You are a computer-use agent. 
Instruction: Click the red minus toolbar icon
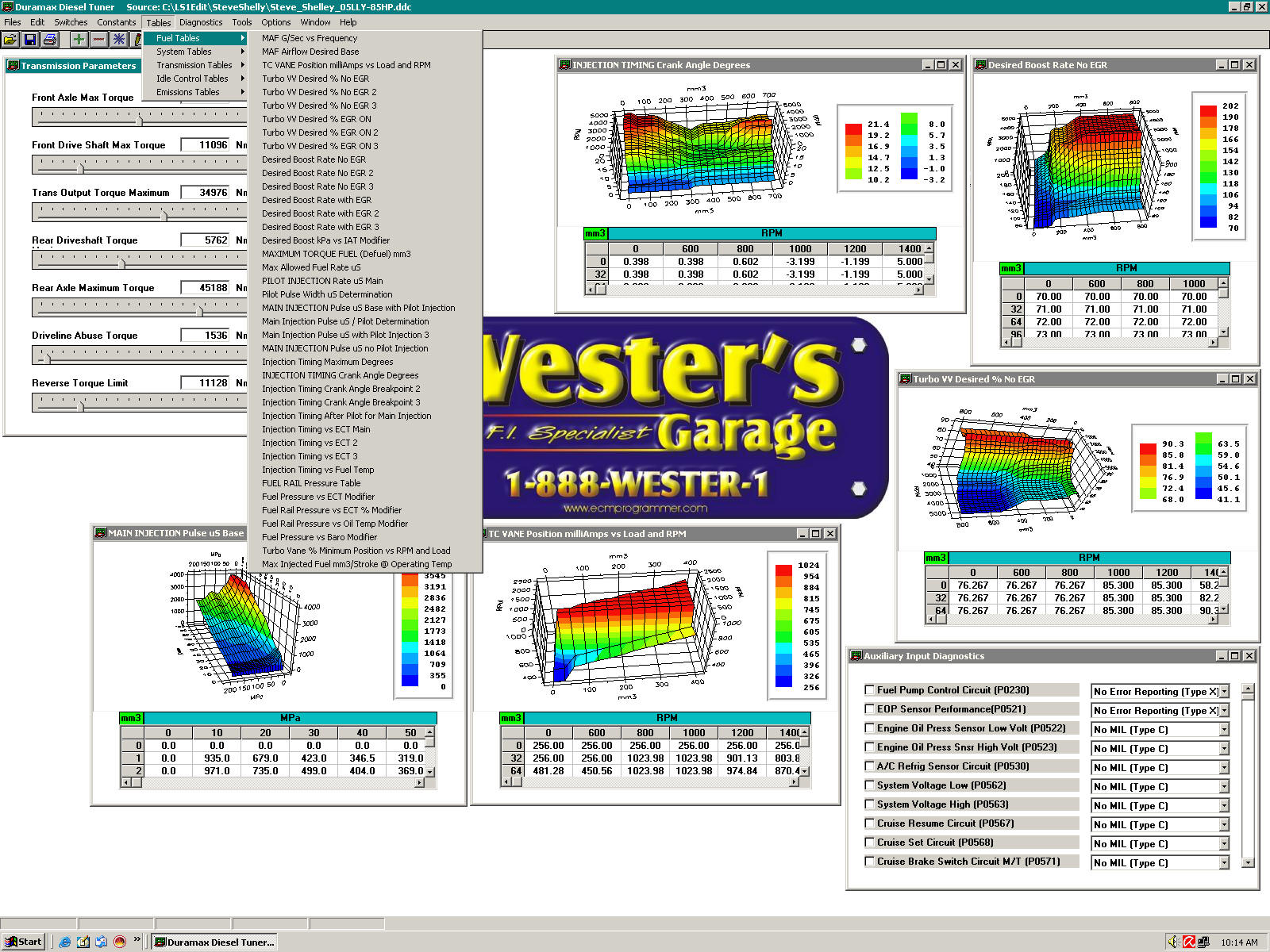[x=98, y=40]
